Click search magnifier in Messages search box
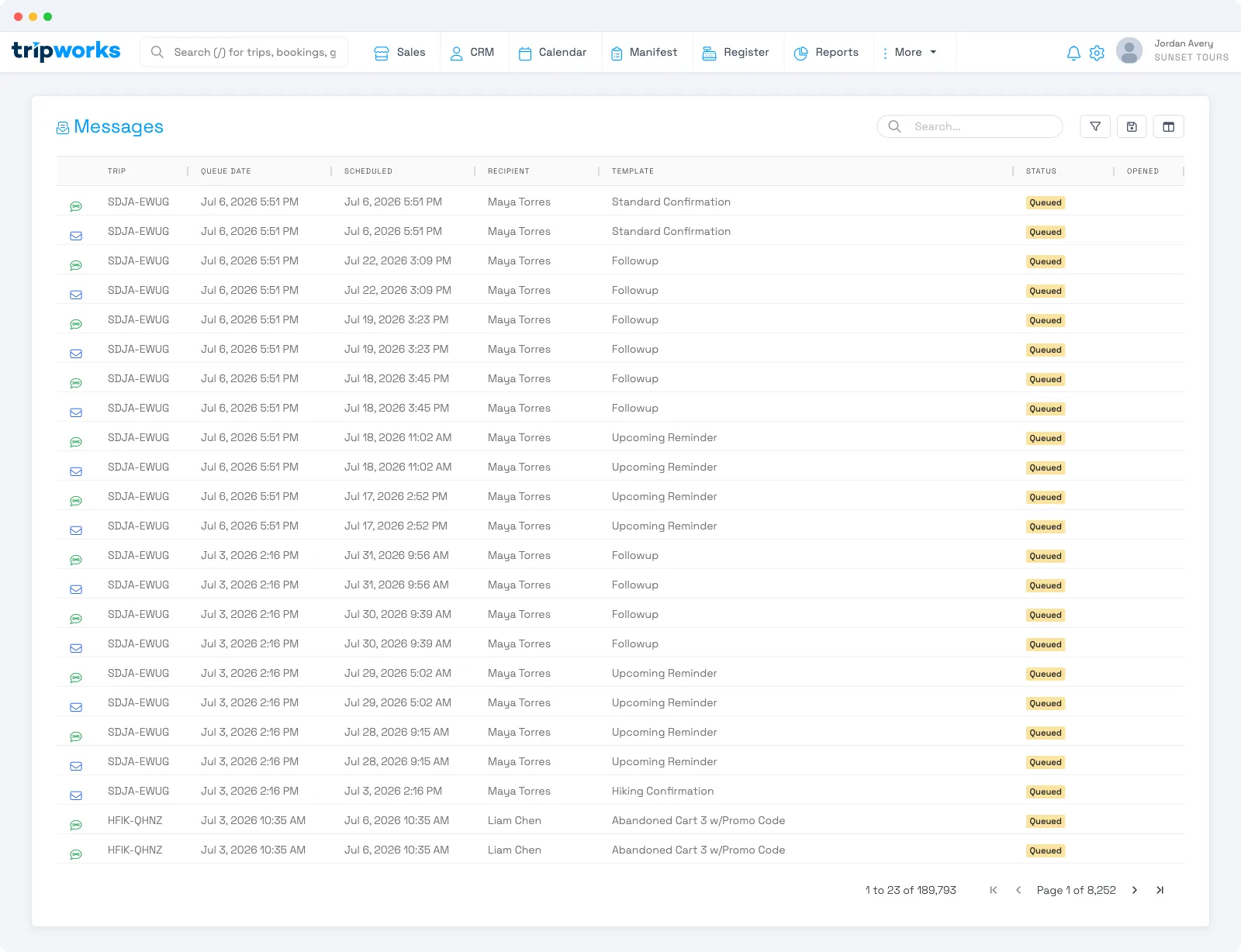 (x=894, y=126)
